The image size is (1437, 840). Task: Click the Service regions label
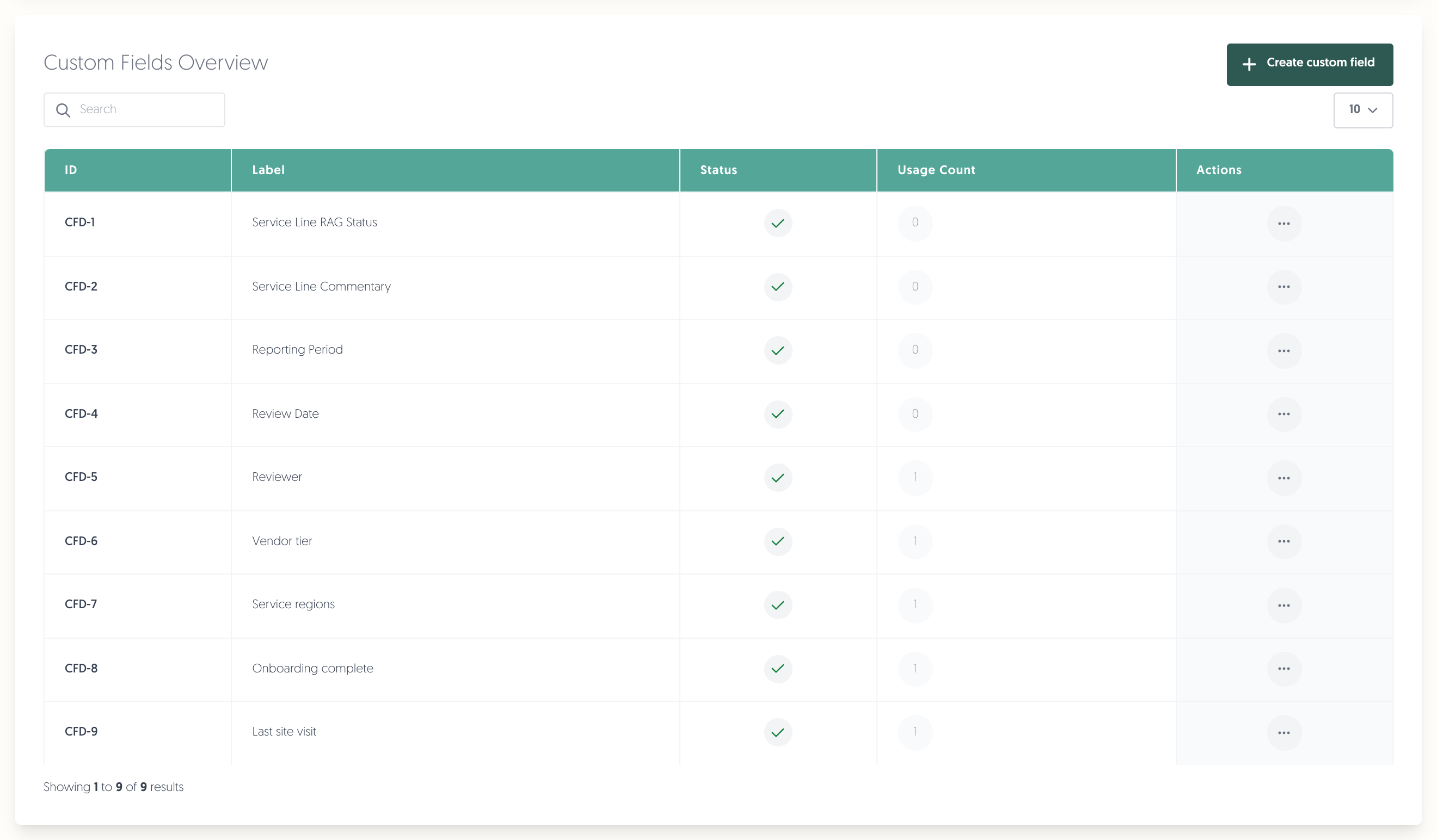[x=293, y=604]
